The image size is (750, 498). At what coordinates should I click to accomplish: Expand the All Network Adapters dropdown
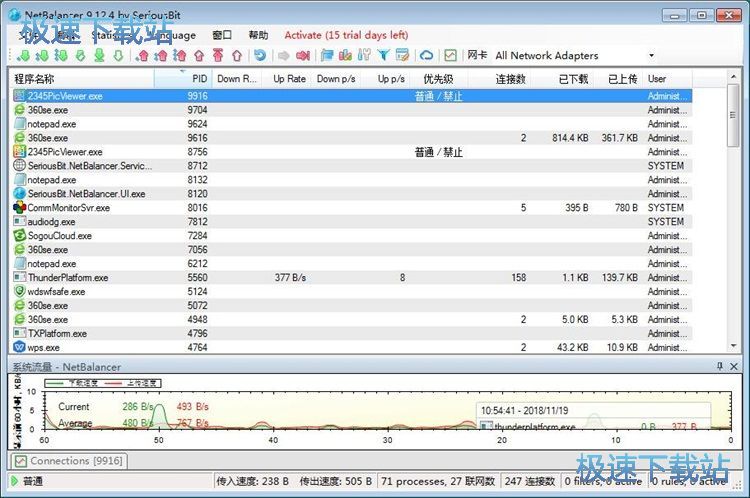(x=651, y=55)
